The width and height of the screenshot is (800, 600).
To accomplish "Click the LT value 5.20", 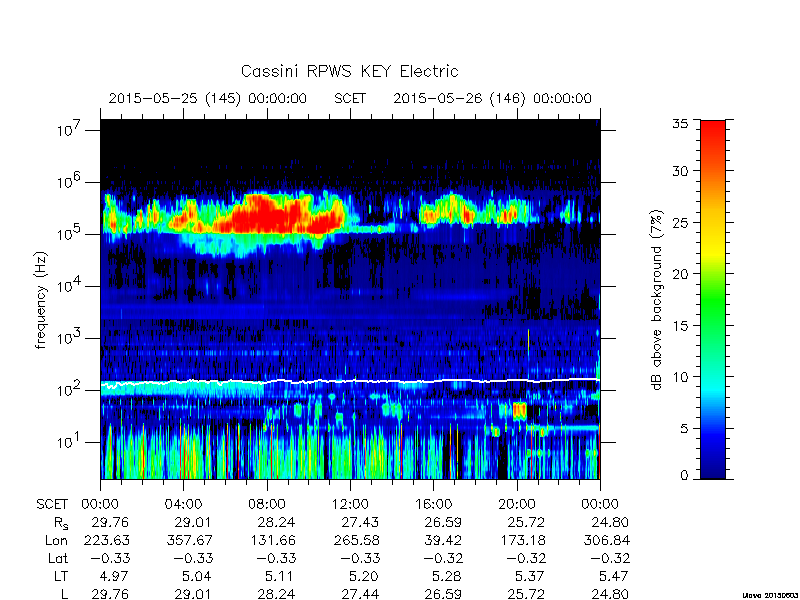I will point(364,577).
